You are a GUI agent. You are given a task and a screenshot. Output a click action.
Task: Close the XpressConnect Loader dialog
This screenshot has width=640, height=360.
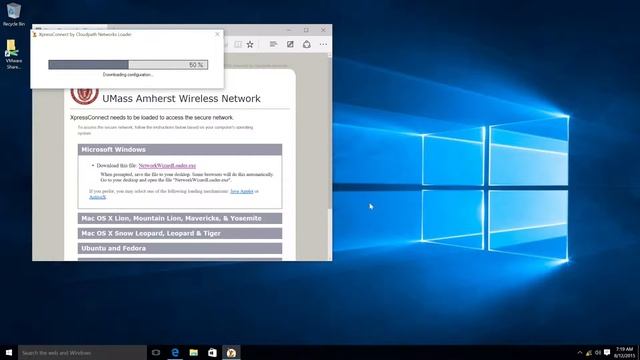pyautogui.click(x=217, y=34)
